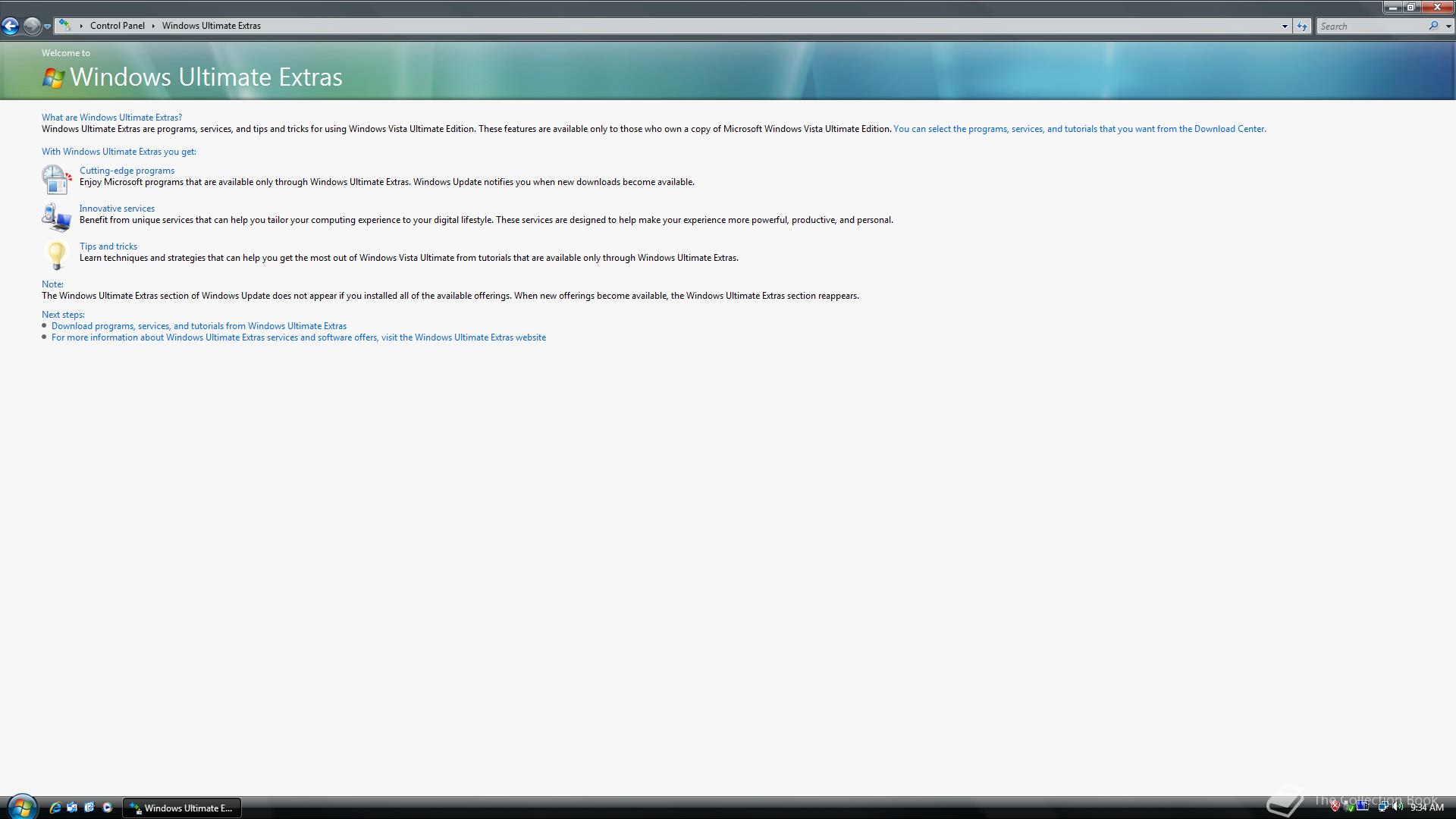Click the 'Note:' heading text
Image resolution: width=1456 pixels, height=819 pixels.
pos(52,284)
